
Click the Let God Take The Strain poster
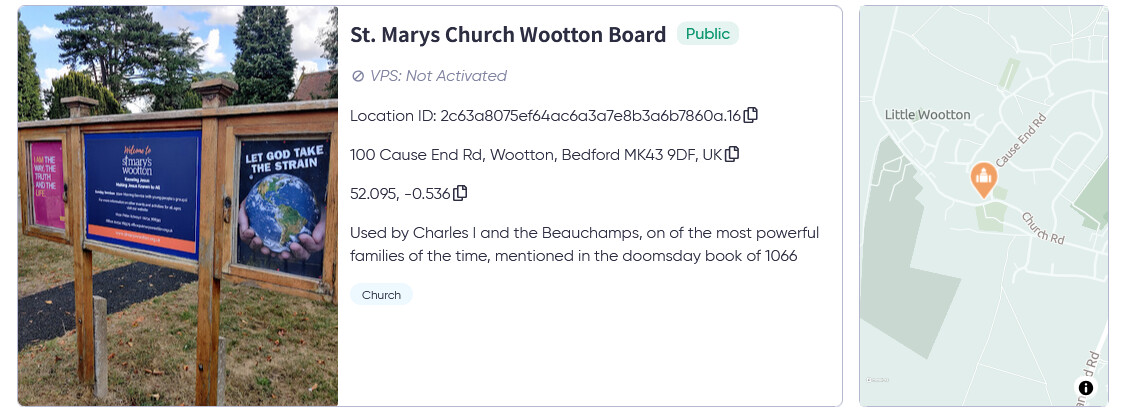[x=284, y=207]
